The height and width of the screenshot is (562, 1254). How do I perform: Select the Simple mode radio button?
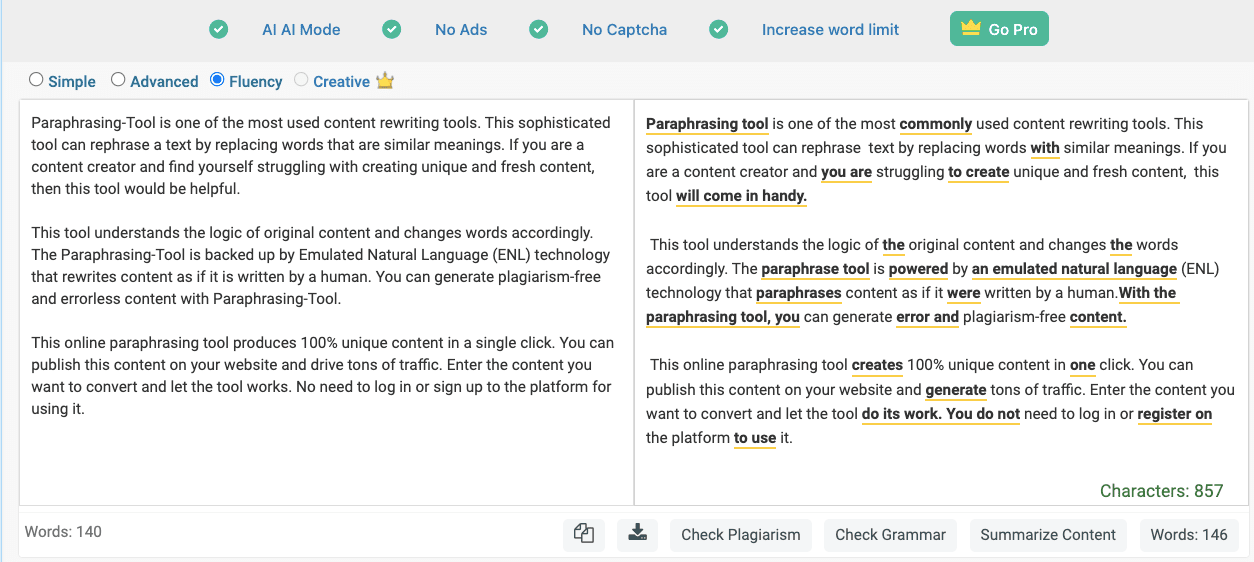(x=36, y=80)
